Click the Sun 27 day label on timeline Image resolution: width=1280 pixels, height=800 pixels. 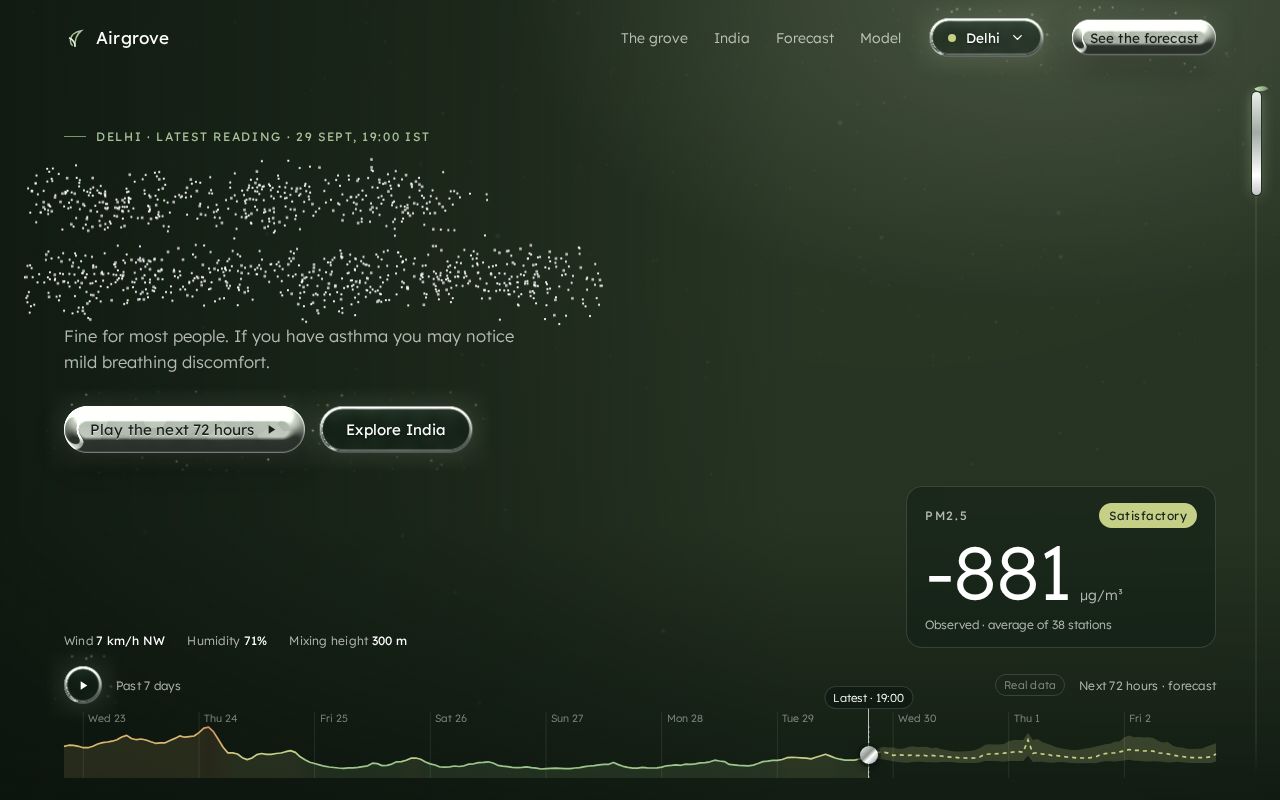tap(567, 718)
